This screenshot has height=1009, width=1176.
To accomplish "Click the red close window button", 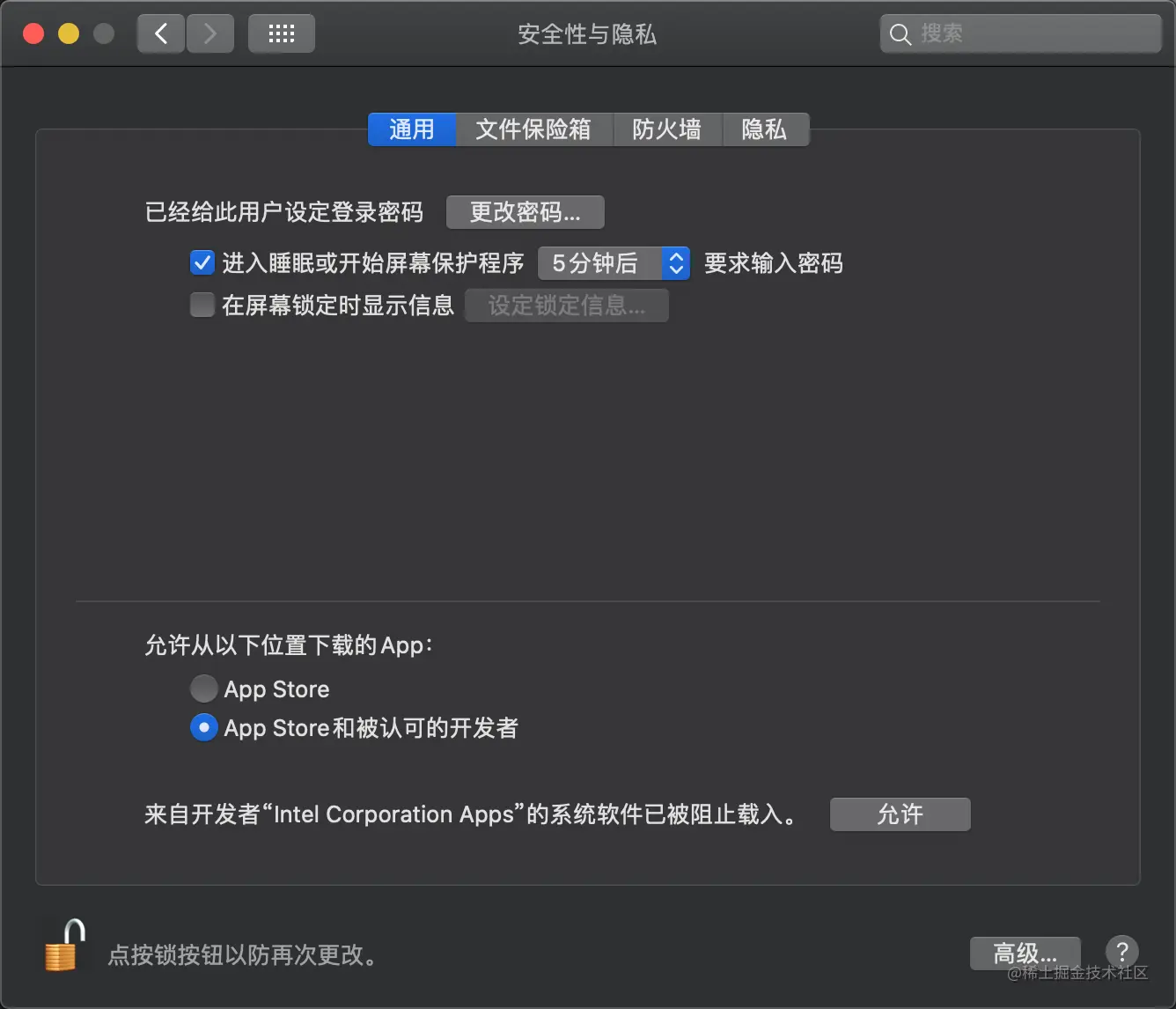I will (x=33, y=34).
